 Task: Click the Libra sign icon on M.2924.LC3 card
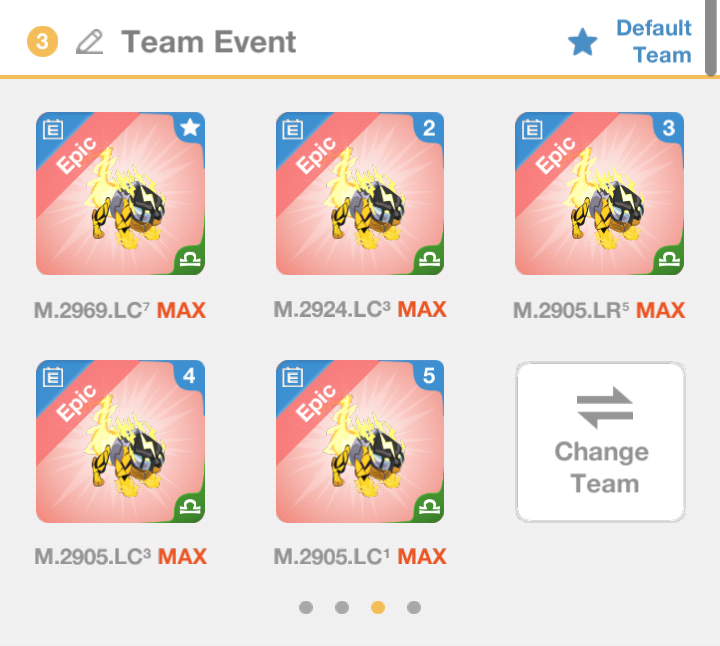coord(430,259)
